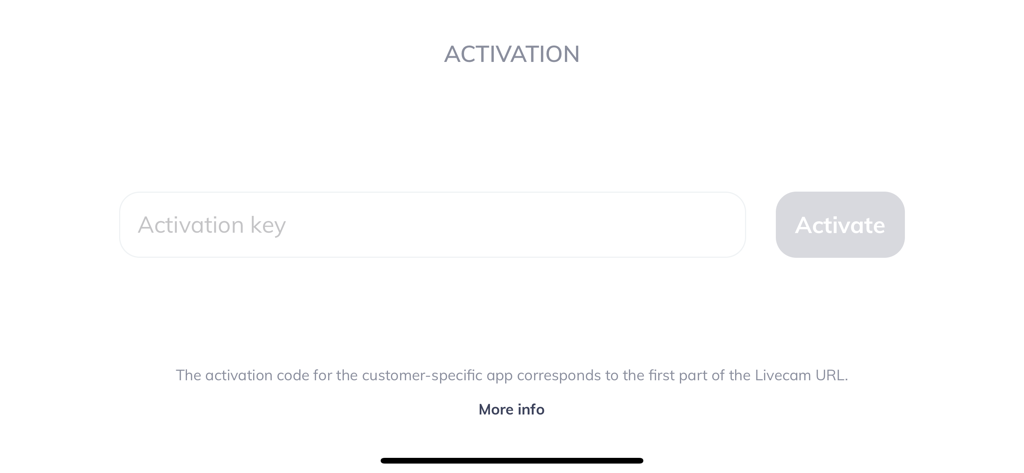This screenshot has height=473, width=1024.
Task: Tap inside the rounded key entry box
Action: (x=432, y=225)
